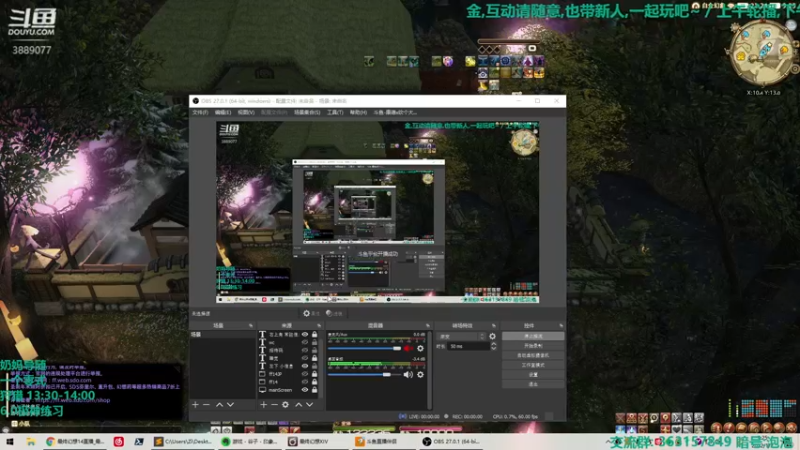Open the Tools (T) menu in OBS
The image size is (800, 450).
335,112
